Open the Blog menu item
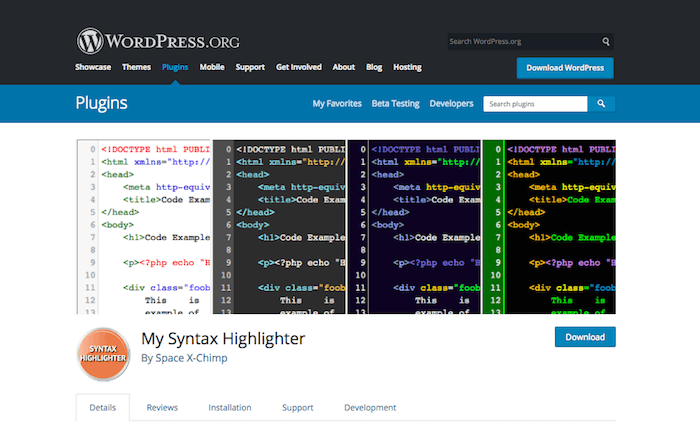This screenshot has height=430, width=700. [374, 67]
